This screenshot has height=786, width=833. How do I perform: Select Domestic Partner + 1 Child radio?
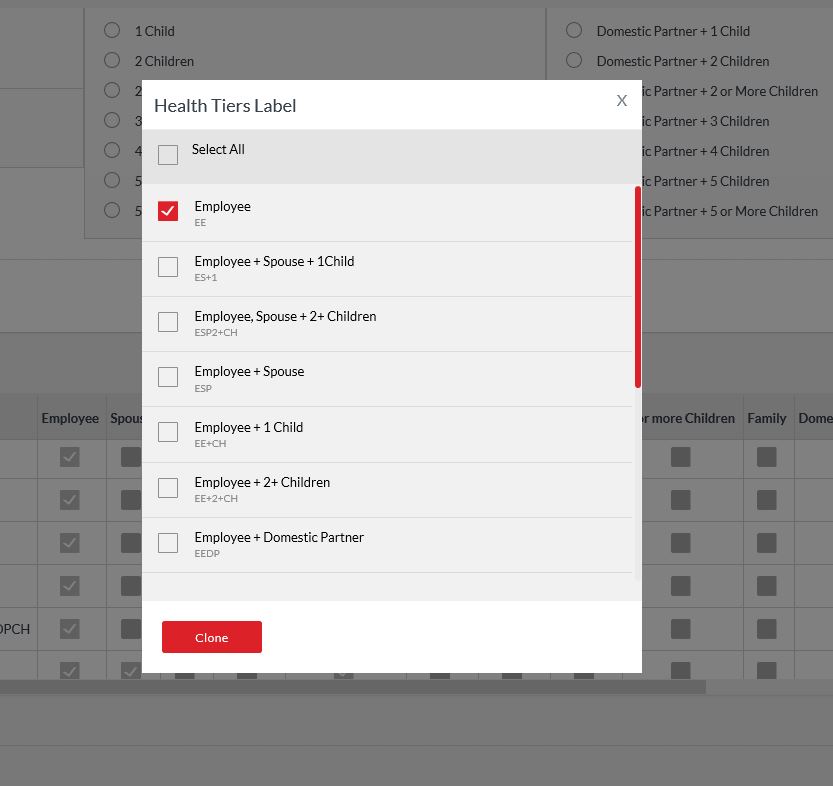574,30
